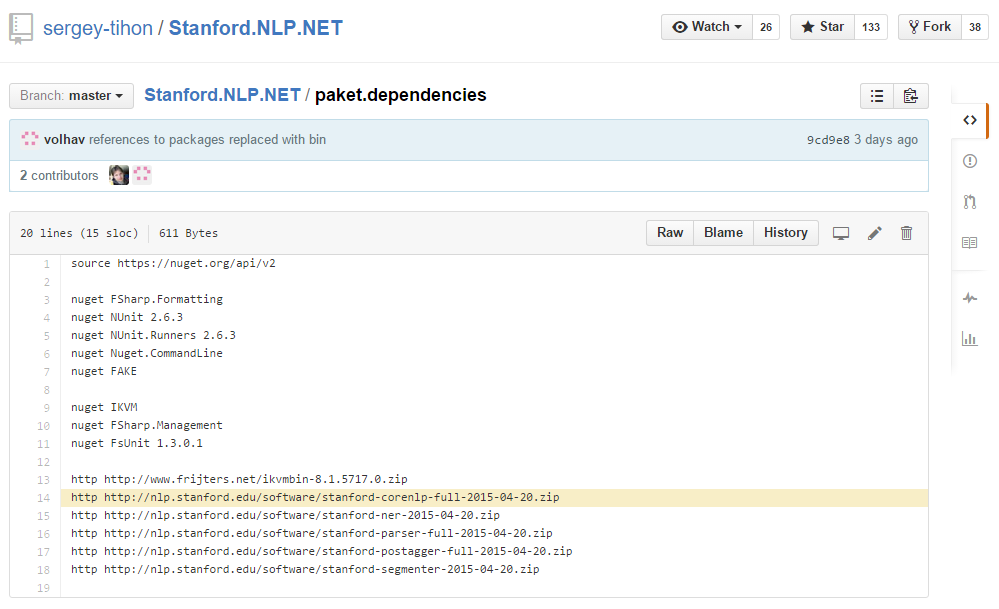Viewport: 999px width, 609px height.
Task: Open the Wiki sidebar icon
Action: click(970, 243)
